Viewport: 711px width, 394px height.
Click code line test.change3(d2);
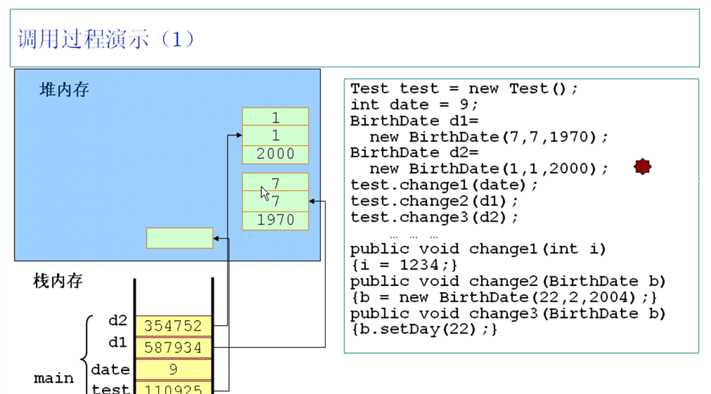pyautogui.click(x=434, y=218)
